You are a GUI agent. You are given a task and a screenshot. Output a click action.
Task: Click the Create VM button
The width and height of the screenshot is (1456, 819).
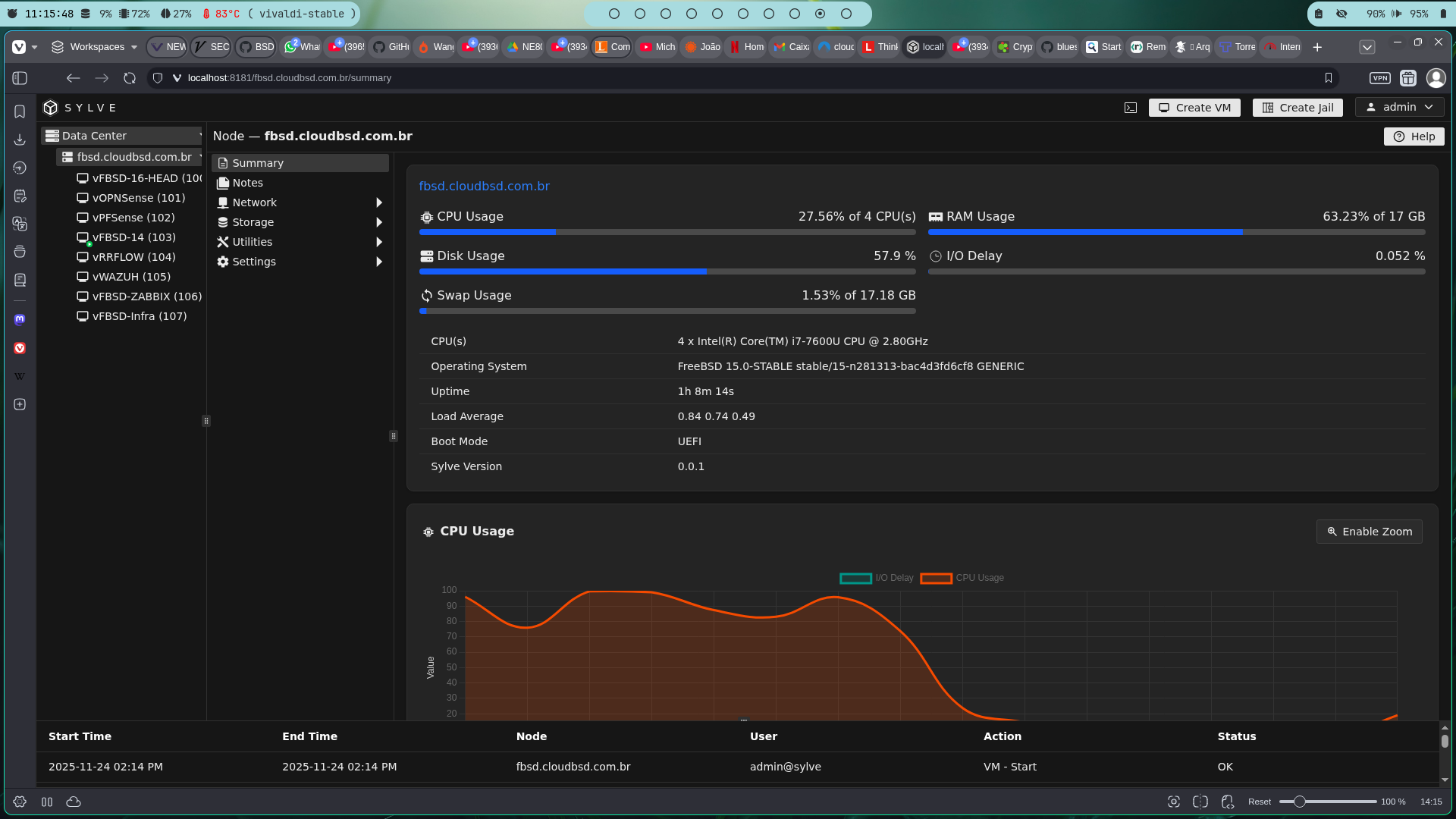1194,108
